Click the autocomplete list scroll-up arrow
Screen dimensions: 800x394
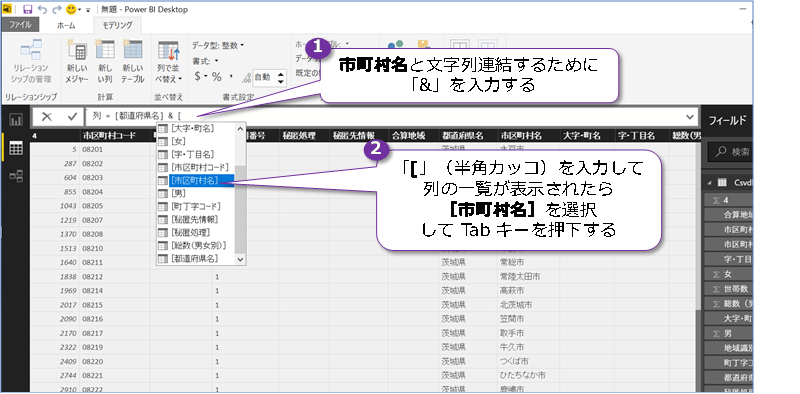click(240, 129)
